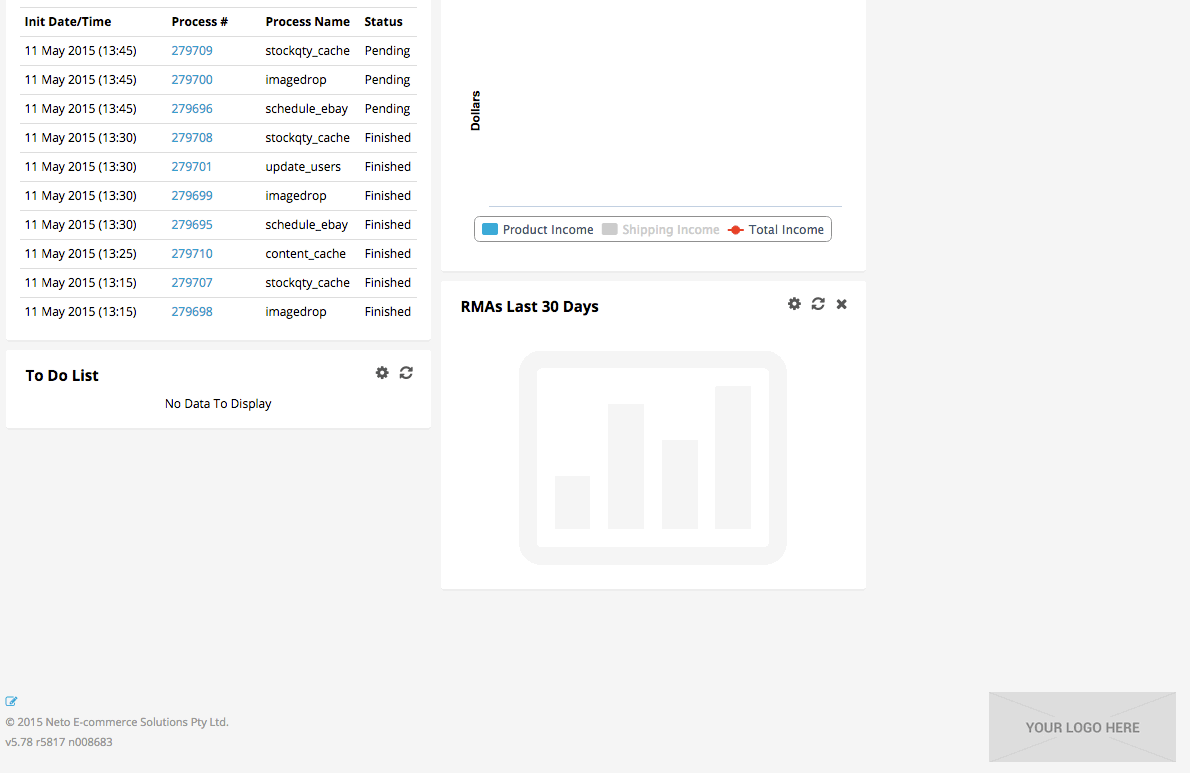Viewport: 1190px width, 773px height.
Task: Click the Status column header
Action: (383, 22)
